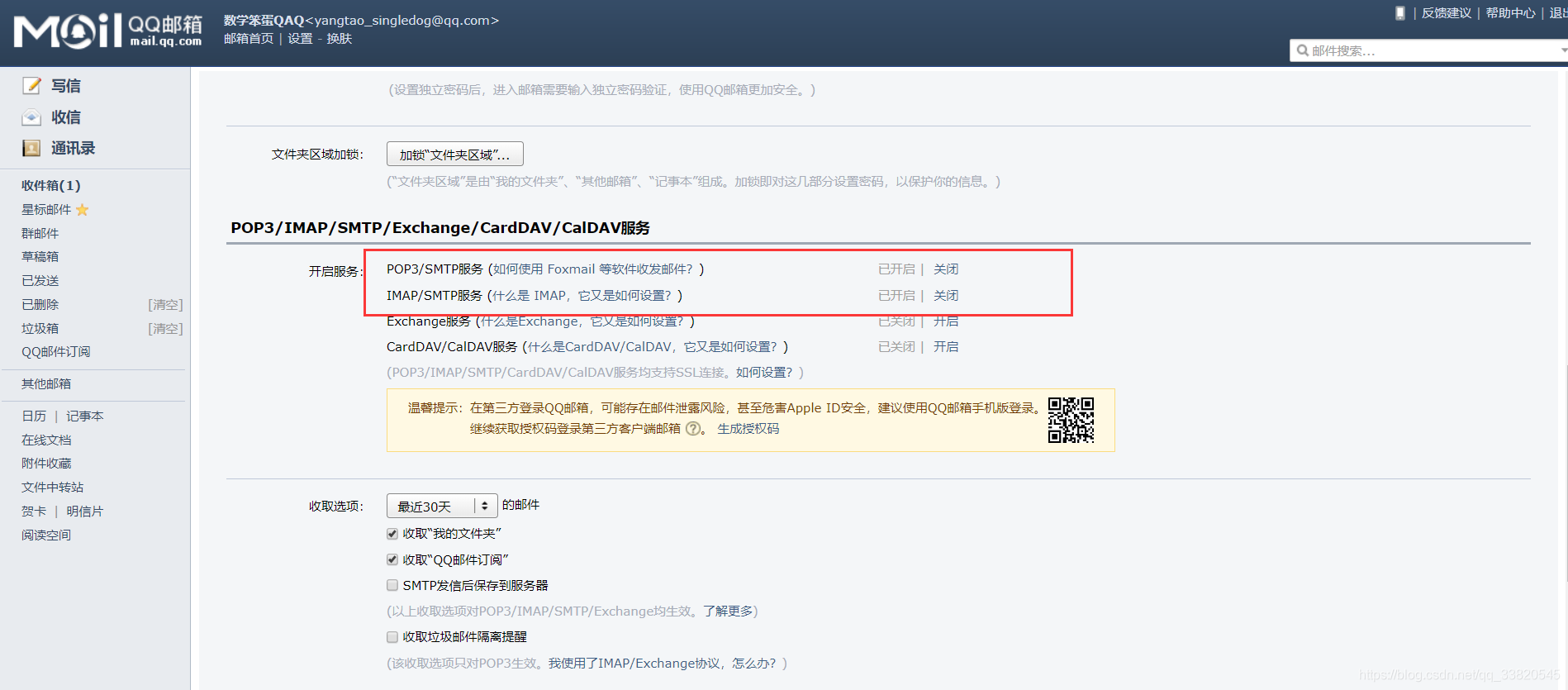Open 星标邮件 folder
The height and width of the screenshot is (690, 1568).
pos(46,210)
